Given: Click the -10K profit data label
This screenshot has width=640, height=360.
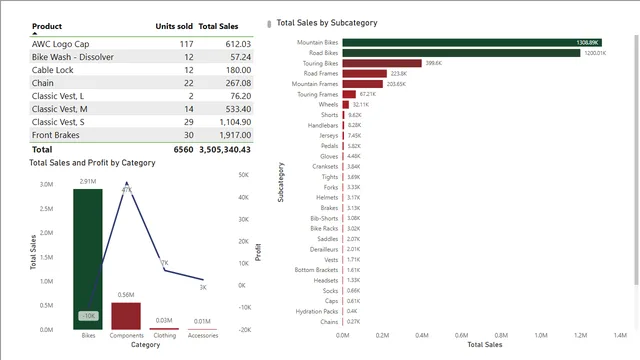Looking at the screenshot, I should (89, 316).
